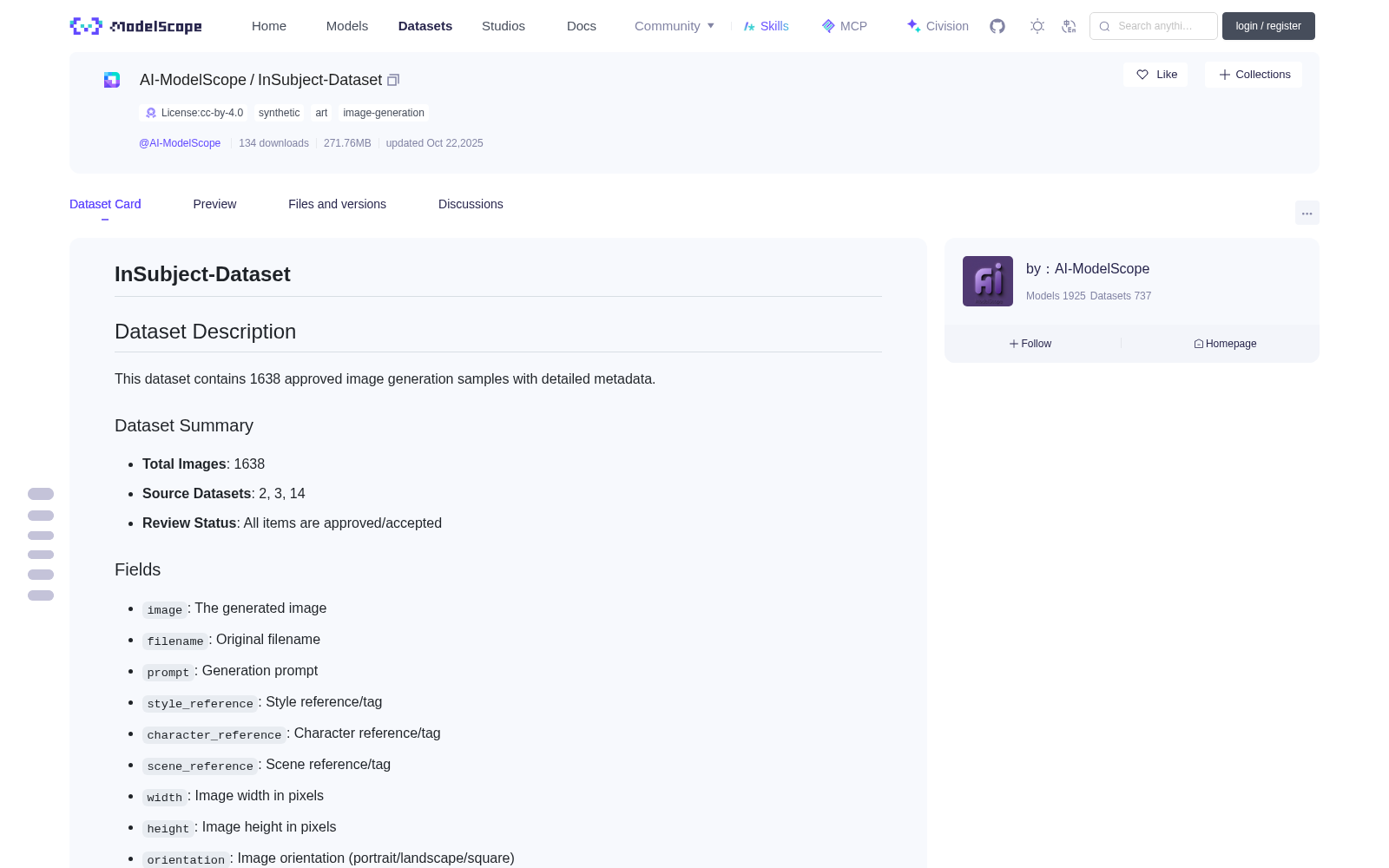1389x868 pixels.
Task: Click the login / register button
Action: pos(1268,26)
